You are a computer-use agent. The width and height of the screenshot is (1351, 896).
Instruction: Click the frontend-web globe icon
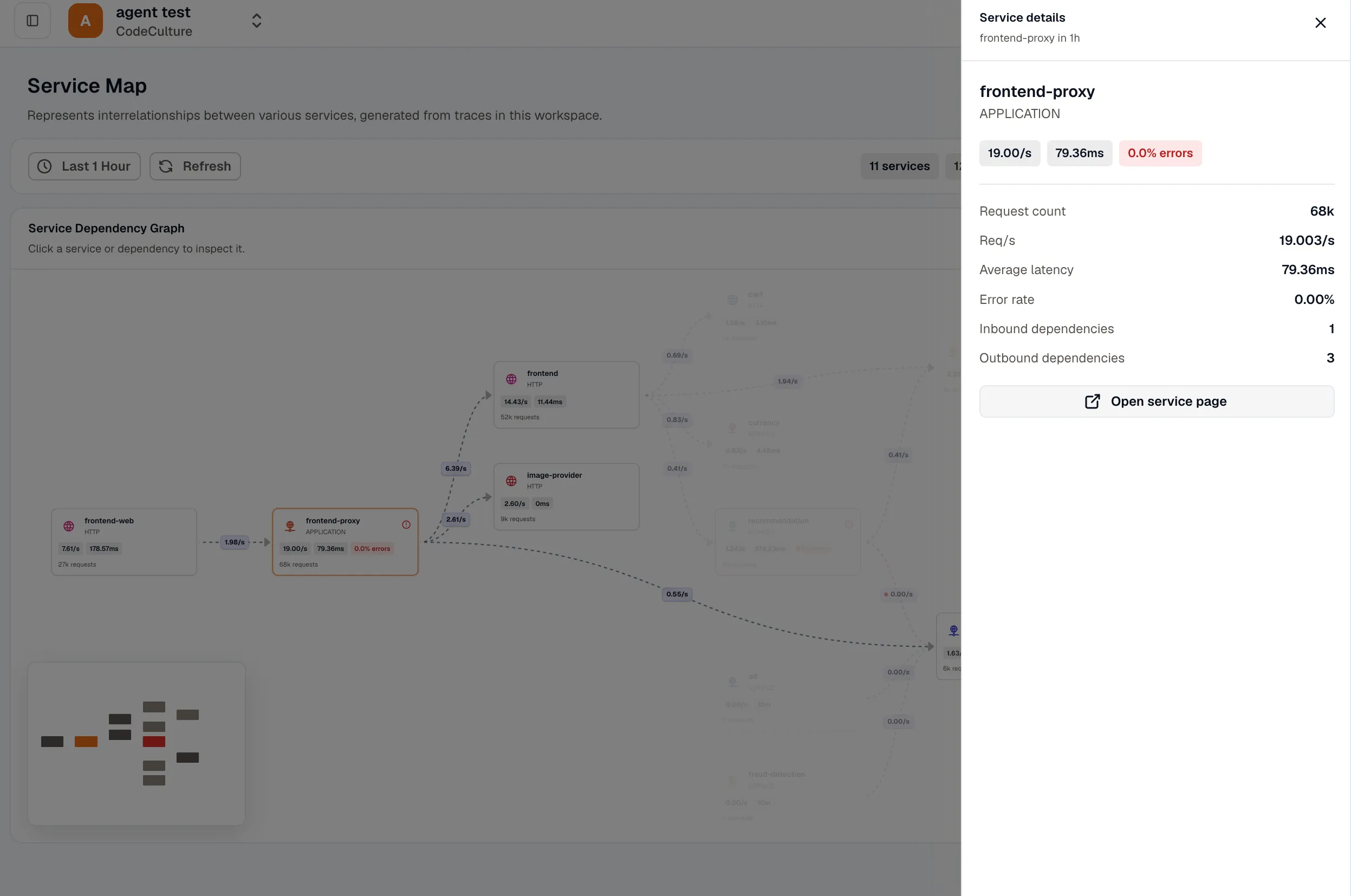click(x=69, y=525)
